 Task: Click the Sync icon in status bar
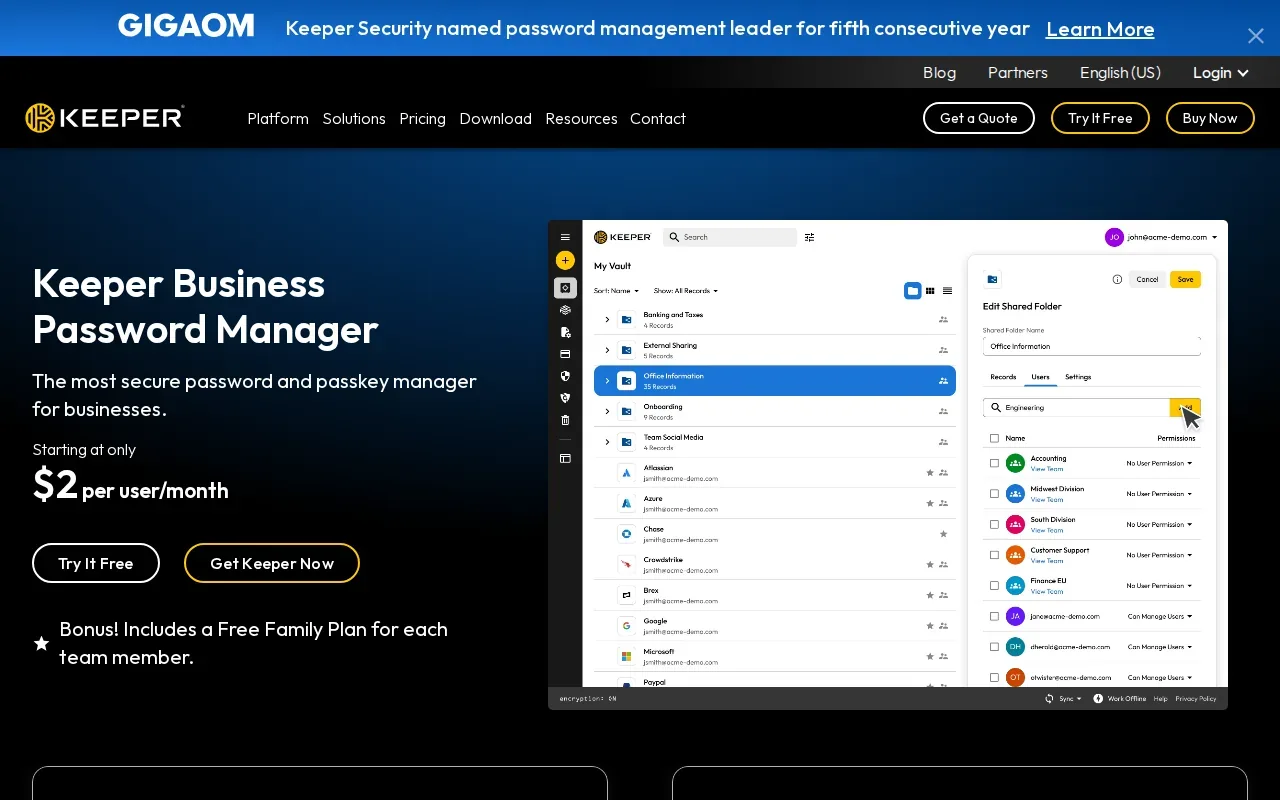click(1049, 698)
